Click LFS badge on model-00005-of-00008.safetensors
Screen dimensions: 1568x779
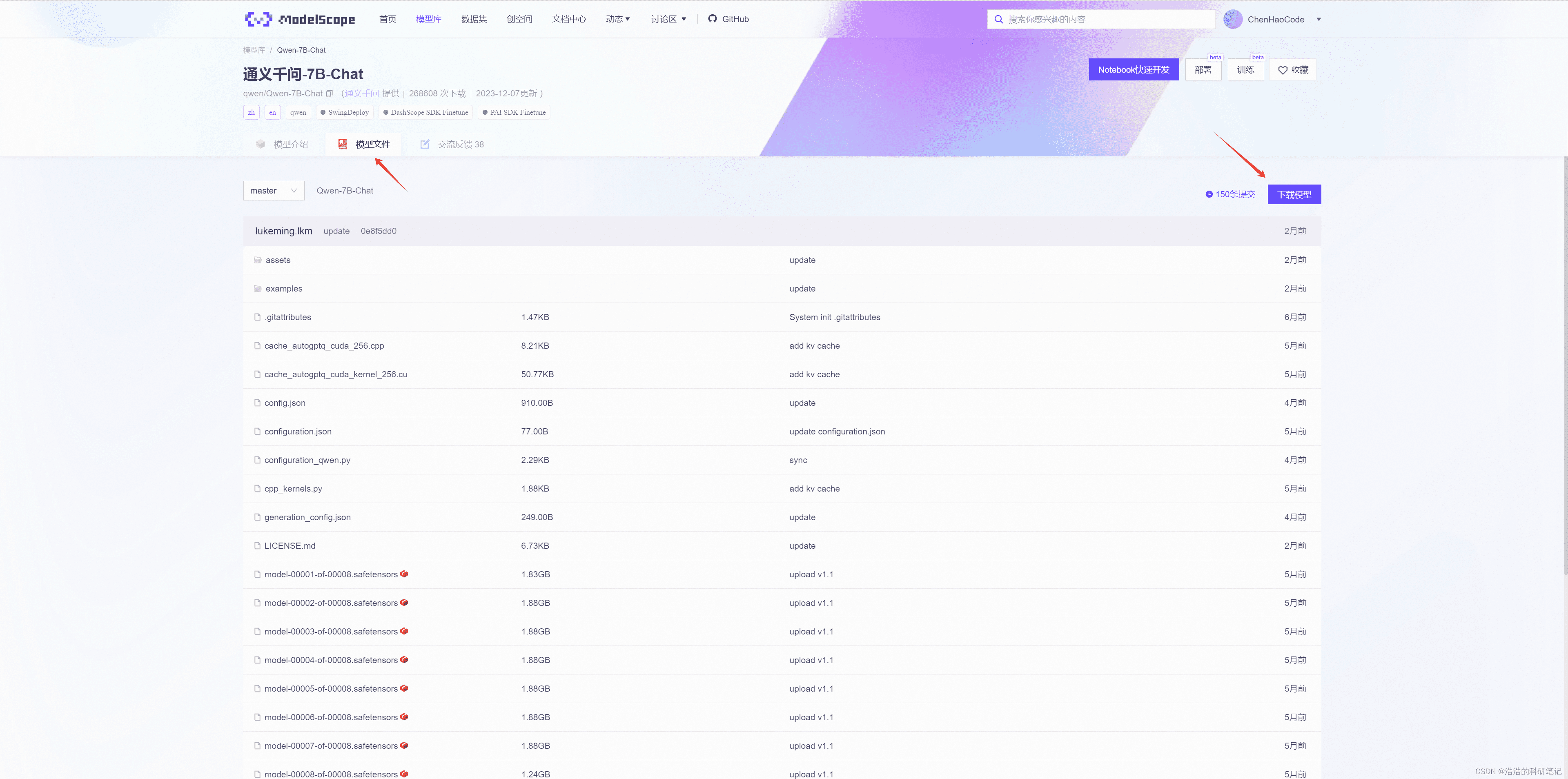(x=404, y=688)
